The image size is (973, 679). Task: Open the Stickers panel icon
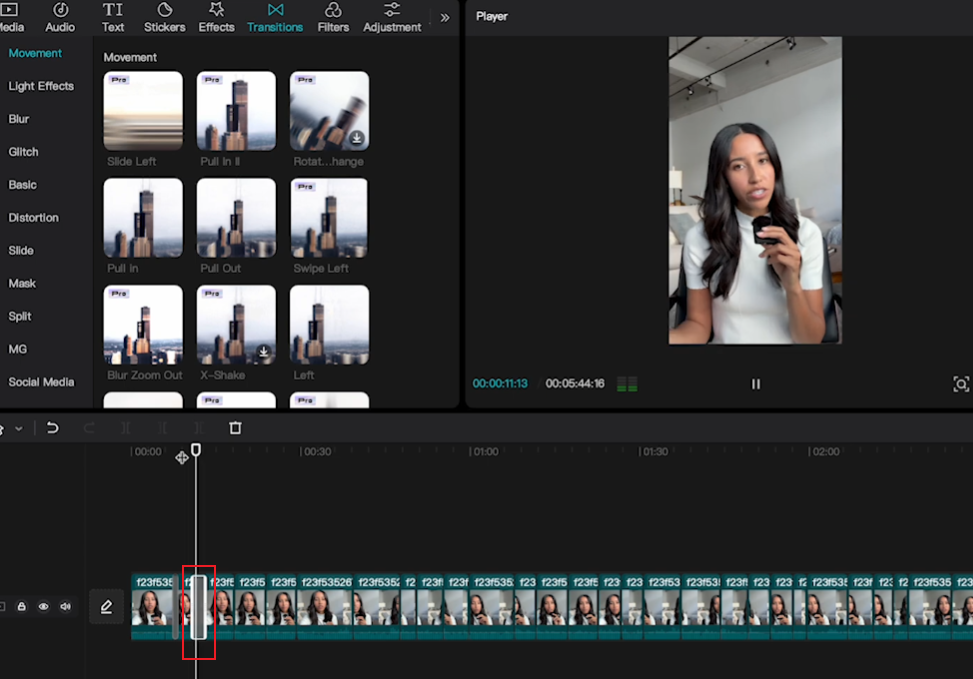[164, 10]
